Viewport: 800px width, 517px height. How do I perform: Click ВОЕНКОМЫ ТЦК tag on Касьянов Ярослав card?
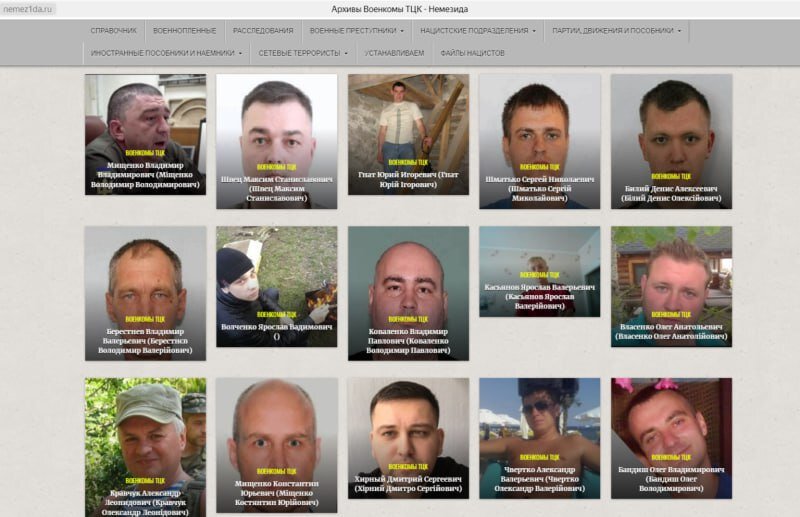click(540, 275)
